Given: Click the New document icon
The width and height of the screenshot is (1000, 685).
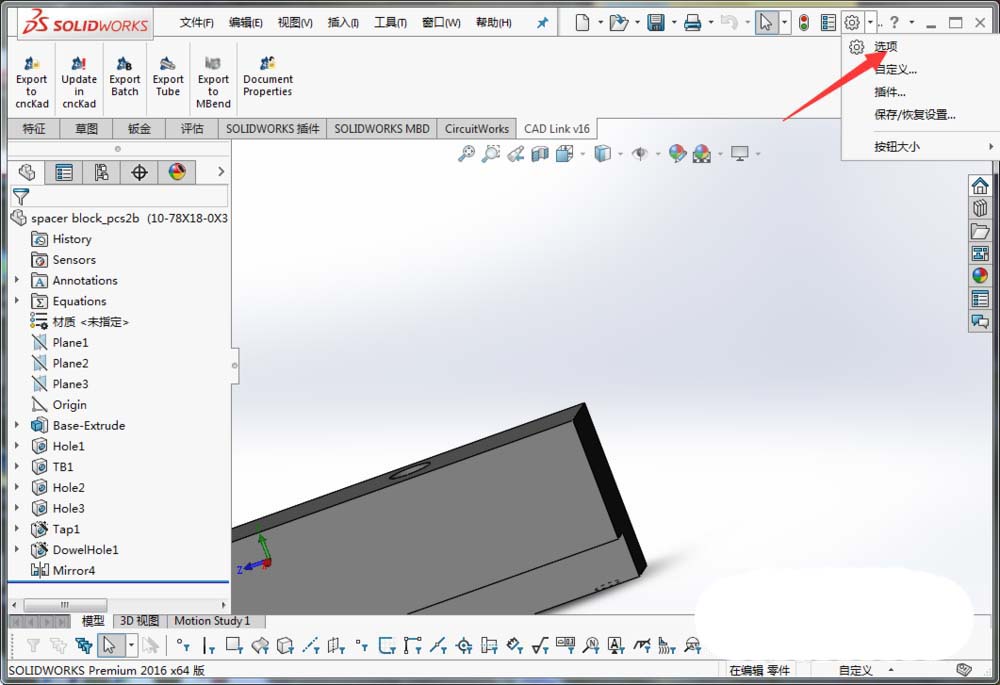Looking at the screenshot, I should point(582,23).
